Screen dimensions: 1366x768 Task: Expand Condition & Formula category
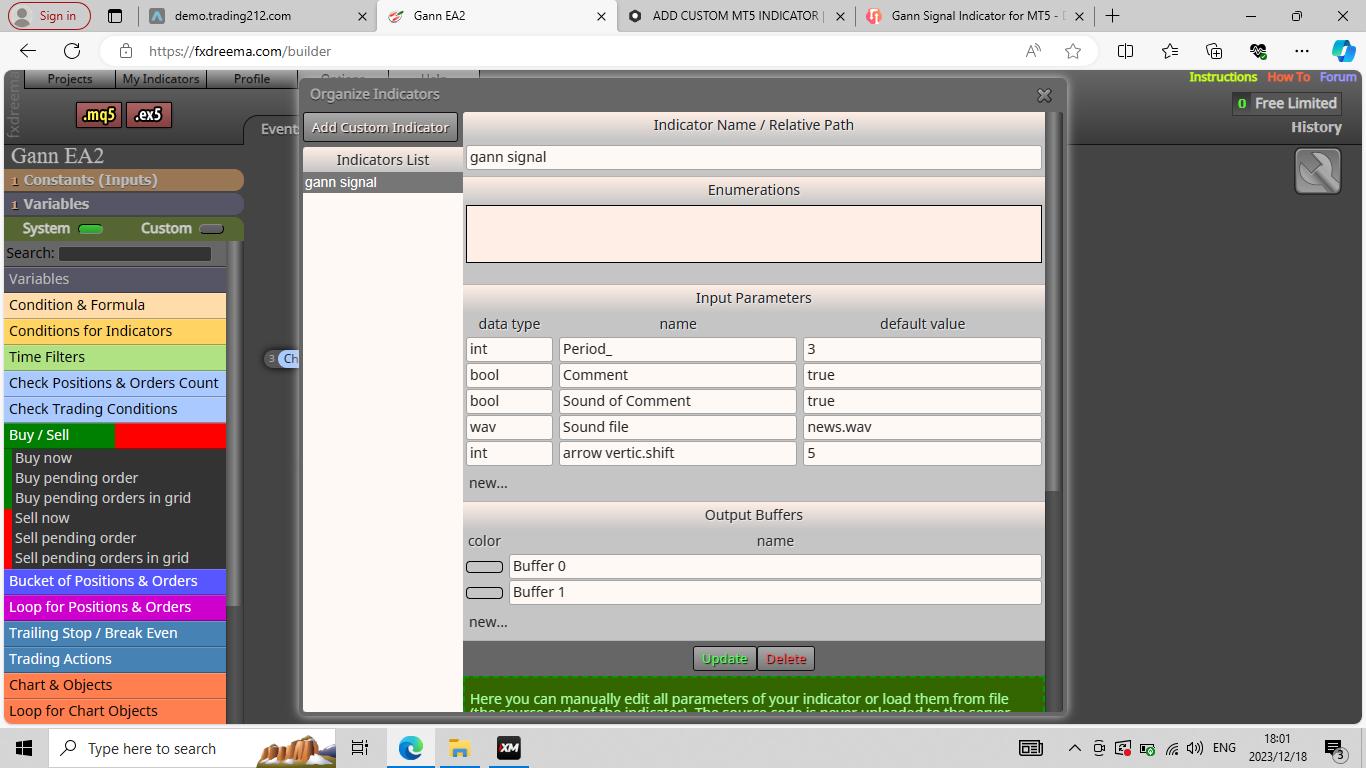point(115,305)
